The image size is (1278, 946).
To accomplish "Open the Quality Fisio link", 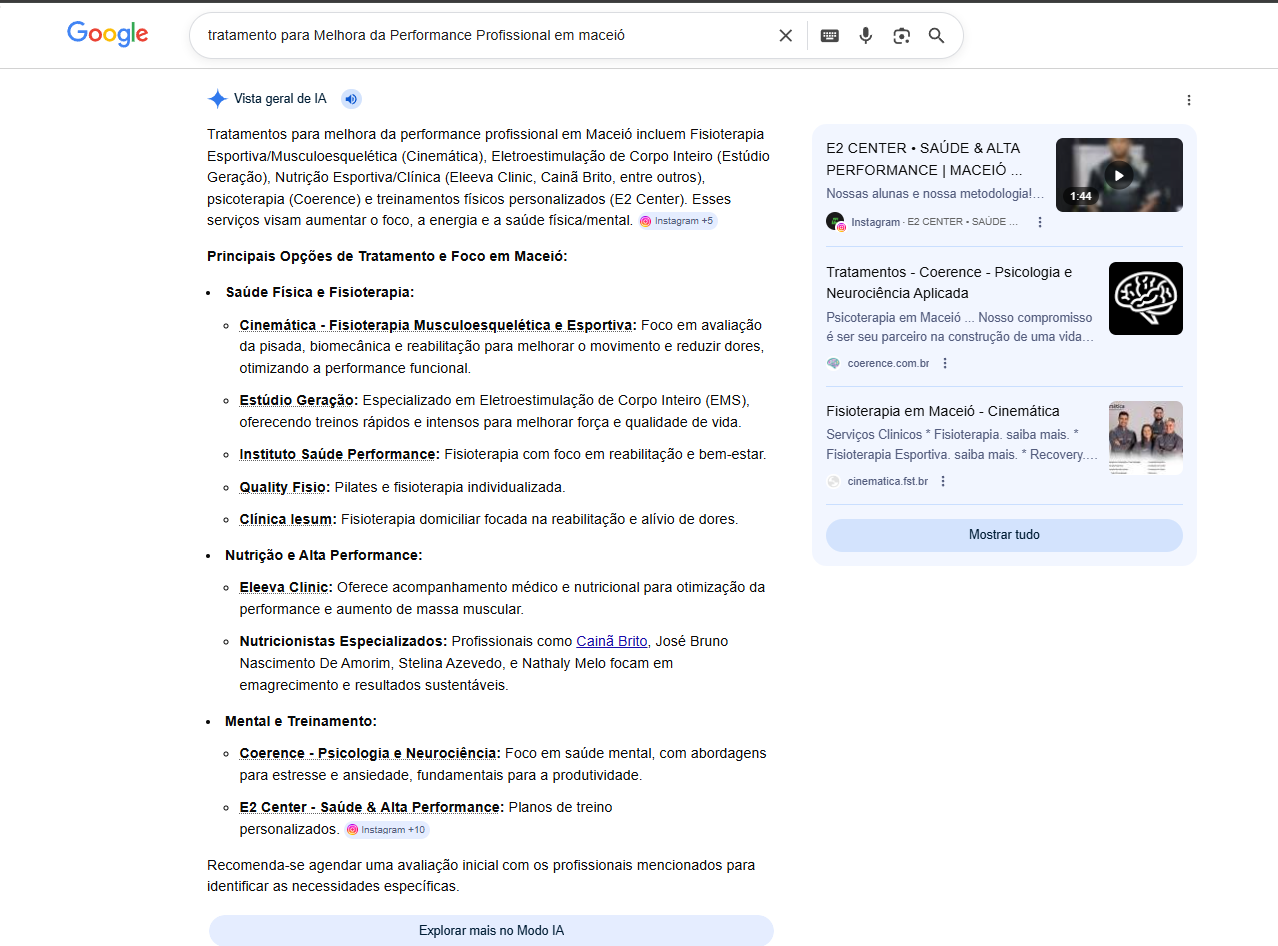I will click(x=284, y=487).
